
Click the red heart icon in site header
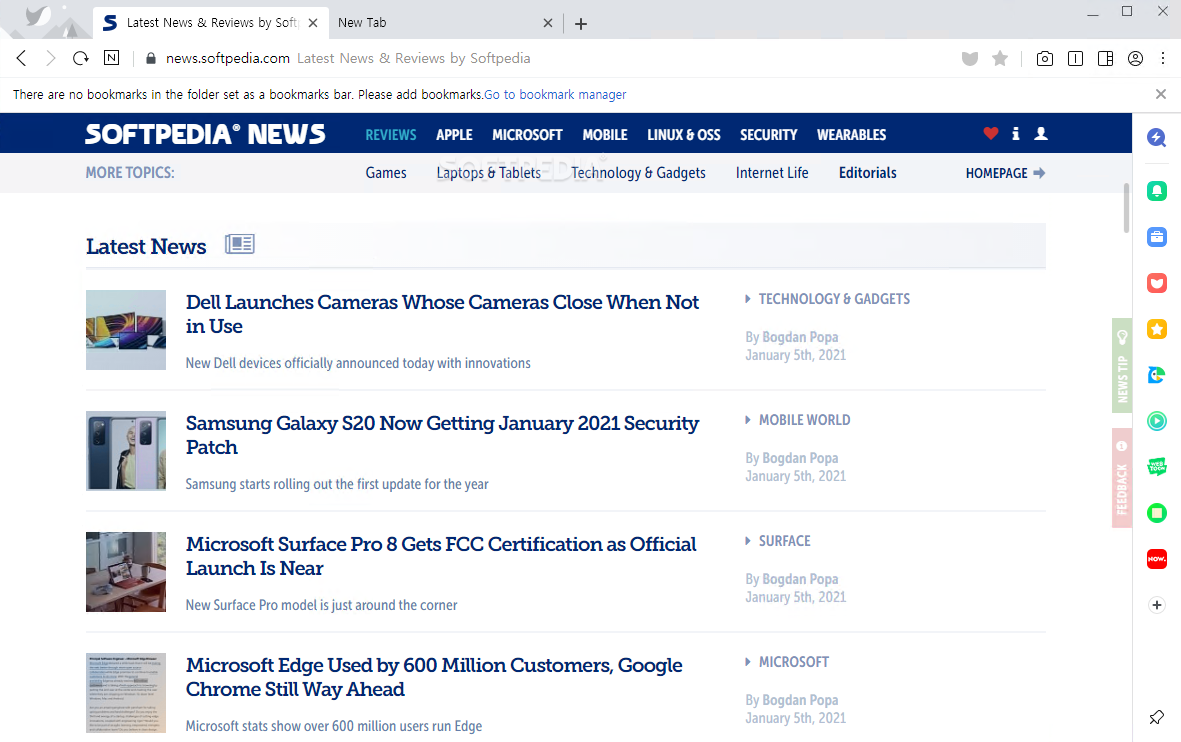point(990,133)
